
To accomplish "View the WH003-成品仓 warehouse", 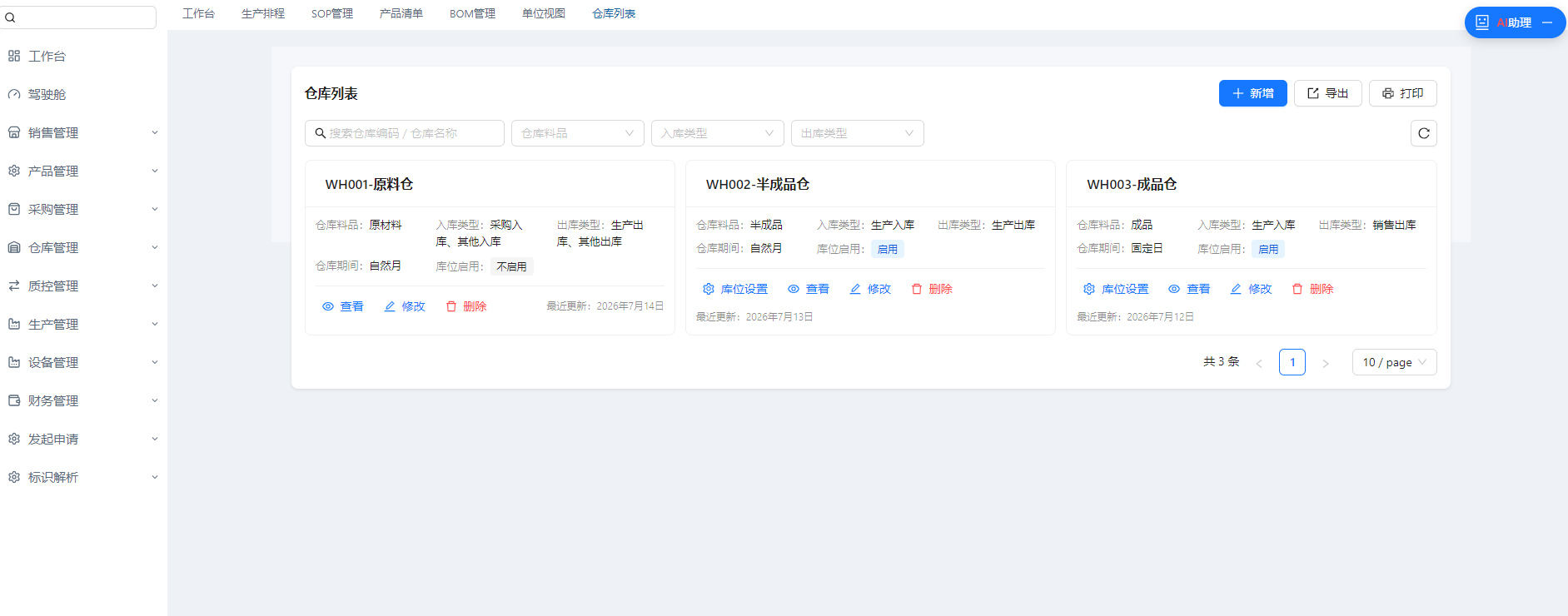I will coord(1189,289).
